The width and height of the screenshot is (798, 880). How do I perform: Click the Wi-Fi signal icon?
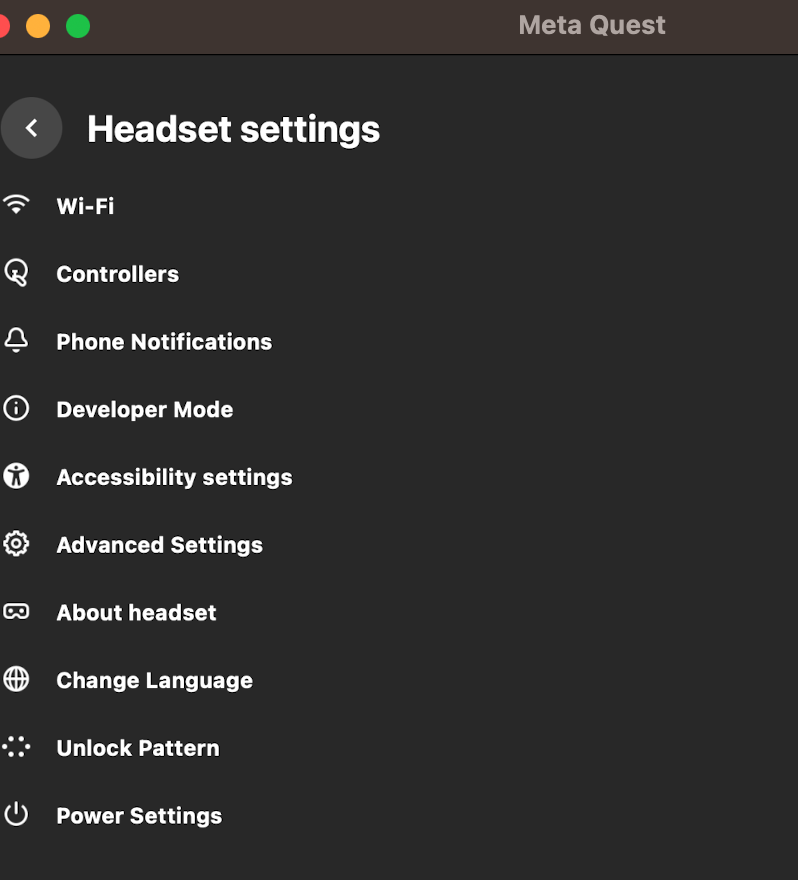point(16,205)
